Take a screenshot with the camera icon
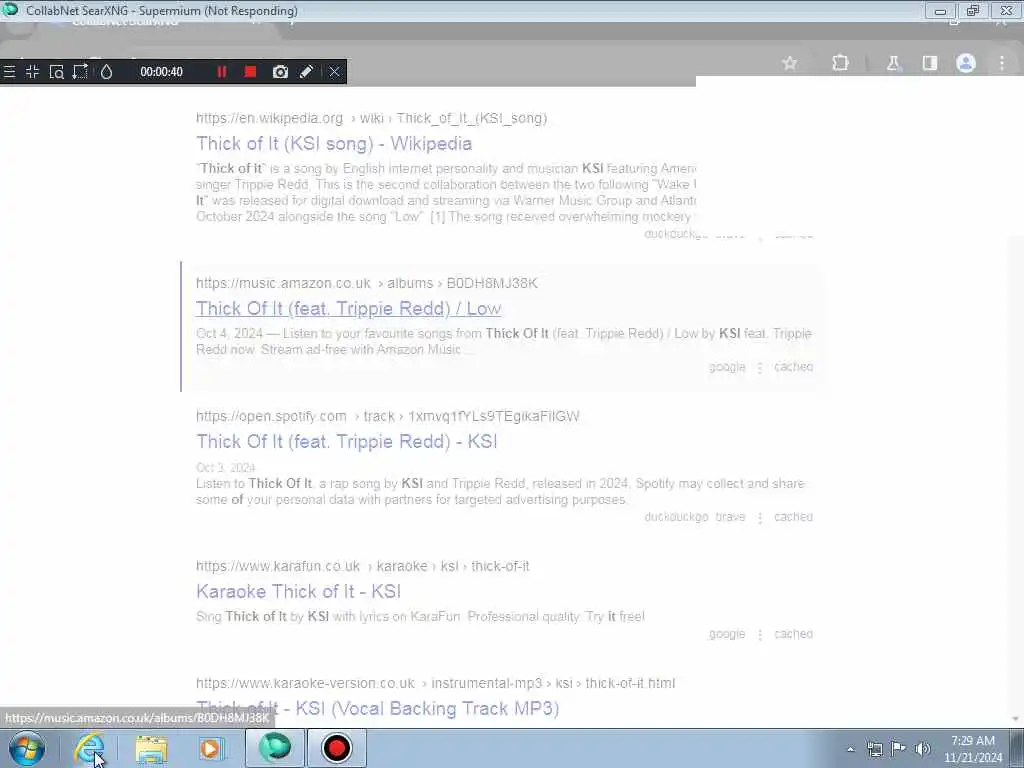 [x=280, y=72]
